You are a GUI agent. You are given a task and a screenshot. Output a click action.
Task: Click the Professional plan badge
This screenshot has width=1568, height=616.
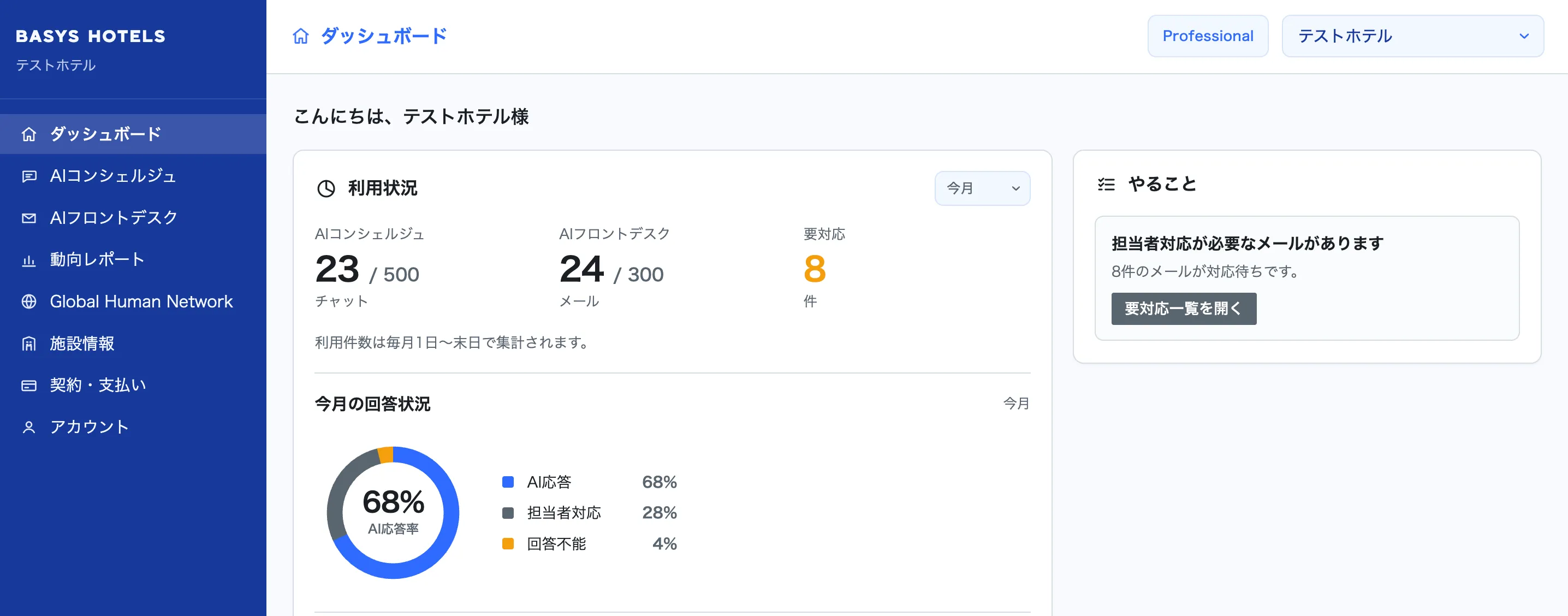click(1208, 36)
